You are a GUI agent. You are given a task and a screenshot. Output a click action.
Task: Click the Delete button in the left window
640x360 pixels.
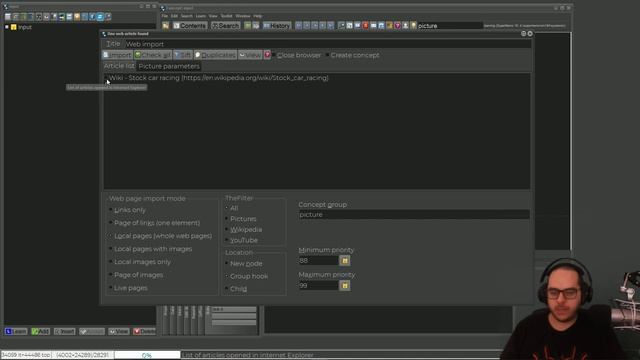(144, 331)
